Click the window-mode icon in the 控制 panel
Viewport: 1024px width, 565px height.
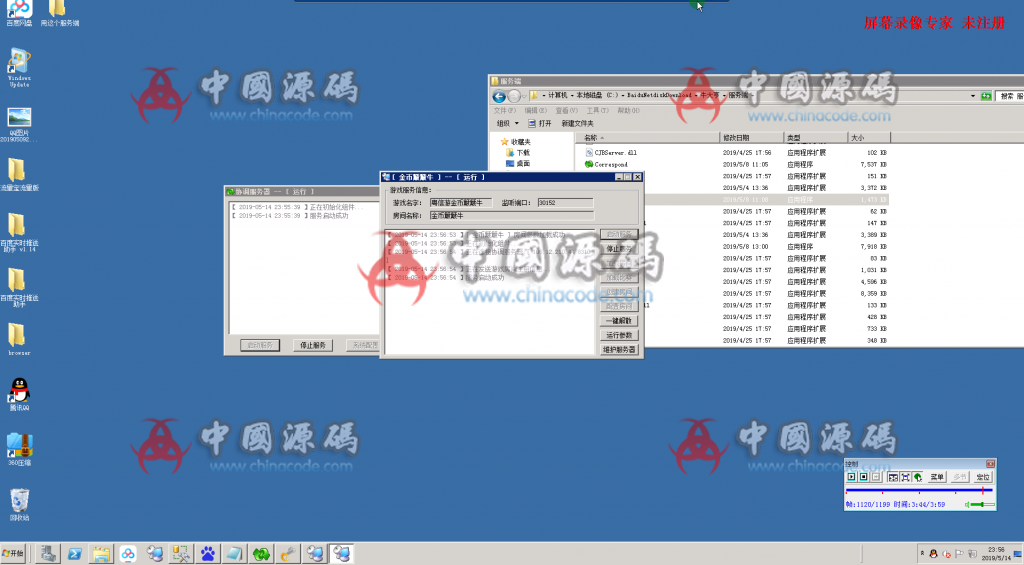(x=893, y=477)
